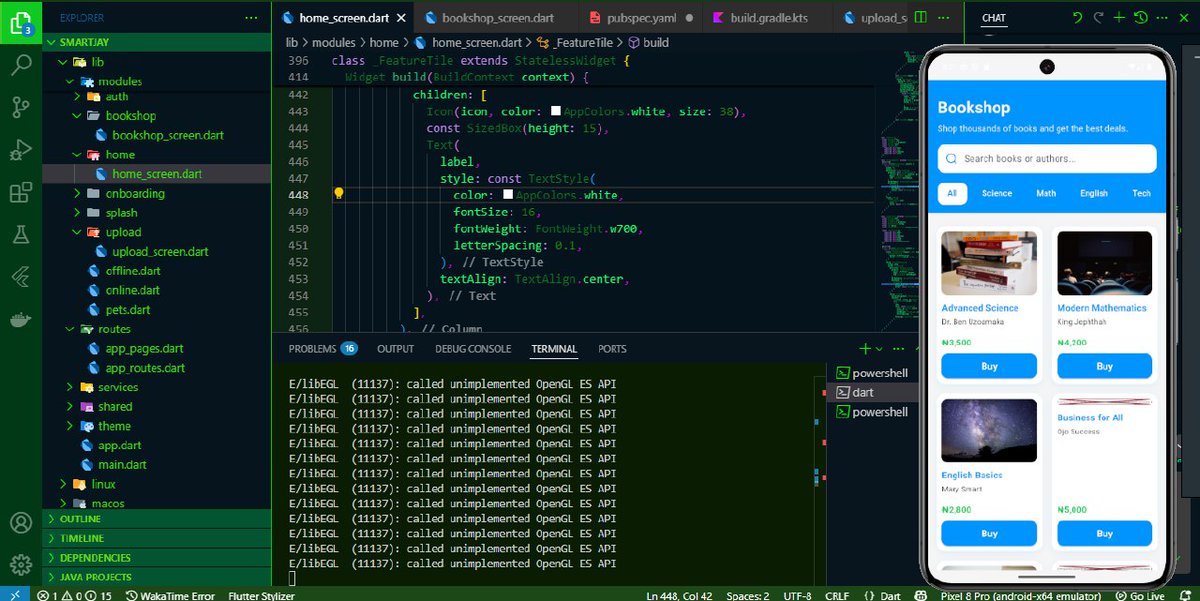Viewport: 1200px width, 601px height.
Task: Buy the Modern Mathematics book
Action: click(1104, 367)
